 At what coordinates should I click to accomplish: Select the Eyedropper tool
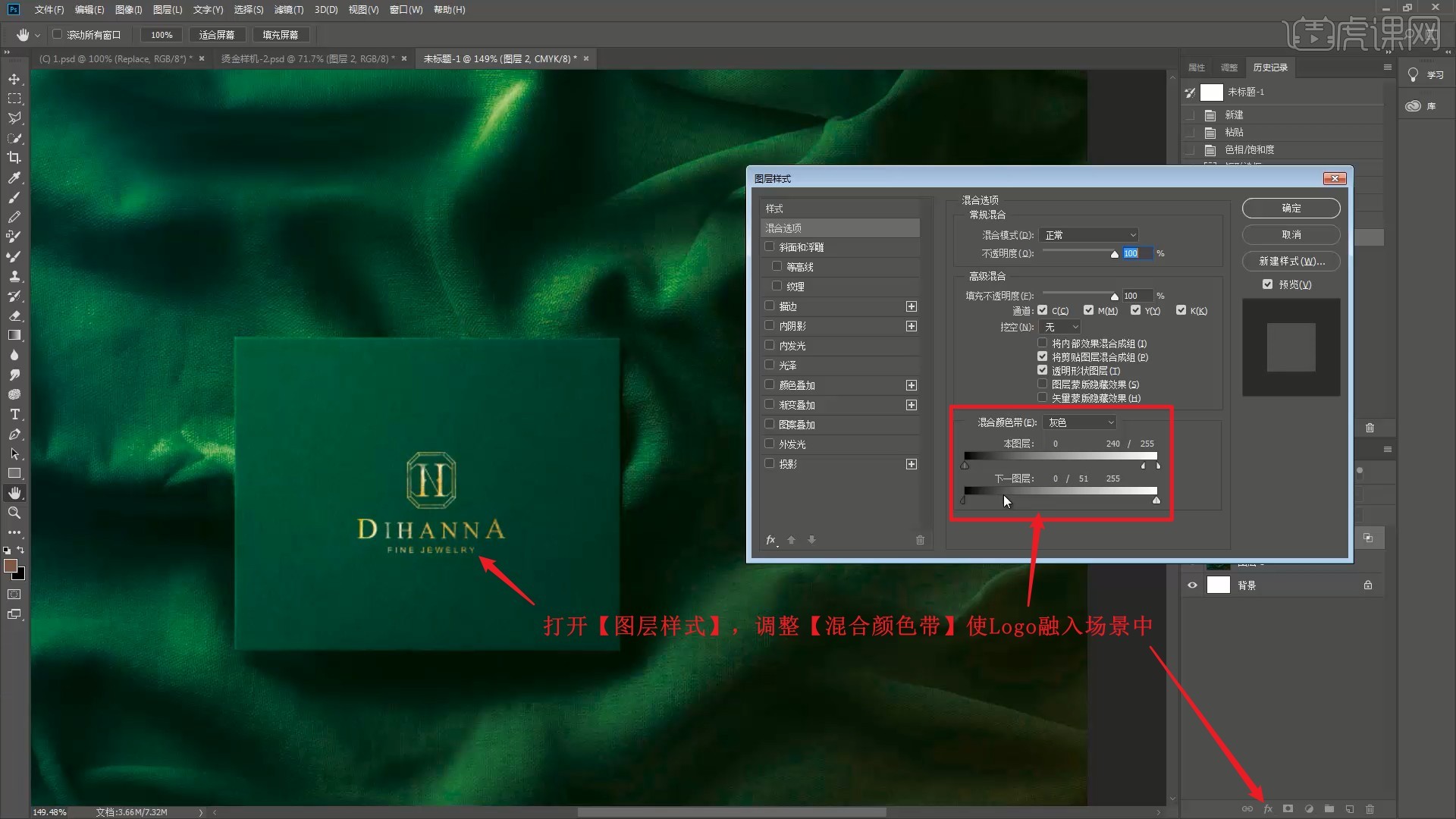14,177
